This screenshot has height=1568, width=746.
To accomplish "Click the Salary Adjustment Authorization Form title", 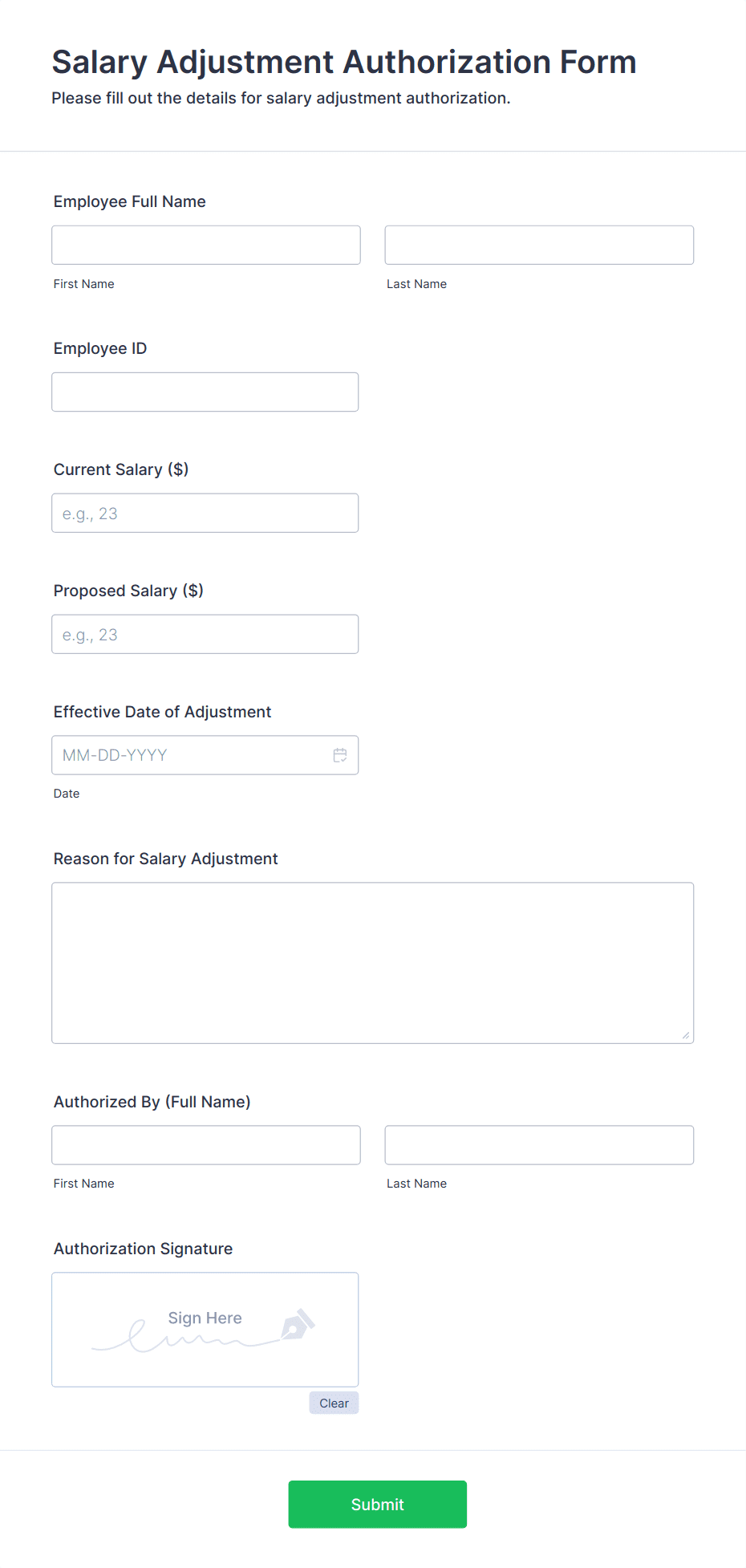I will tap(344, 62).
